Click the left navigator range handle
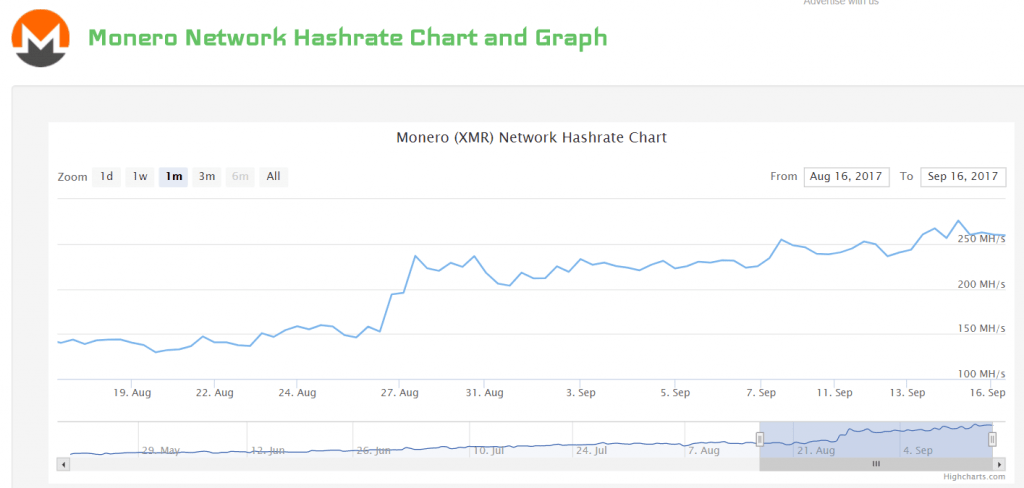Screen dimensions: 1024x488 [x=760, y=439]
